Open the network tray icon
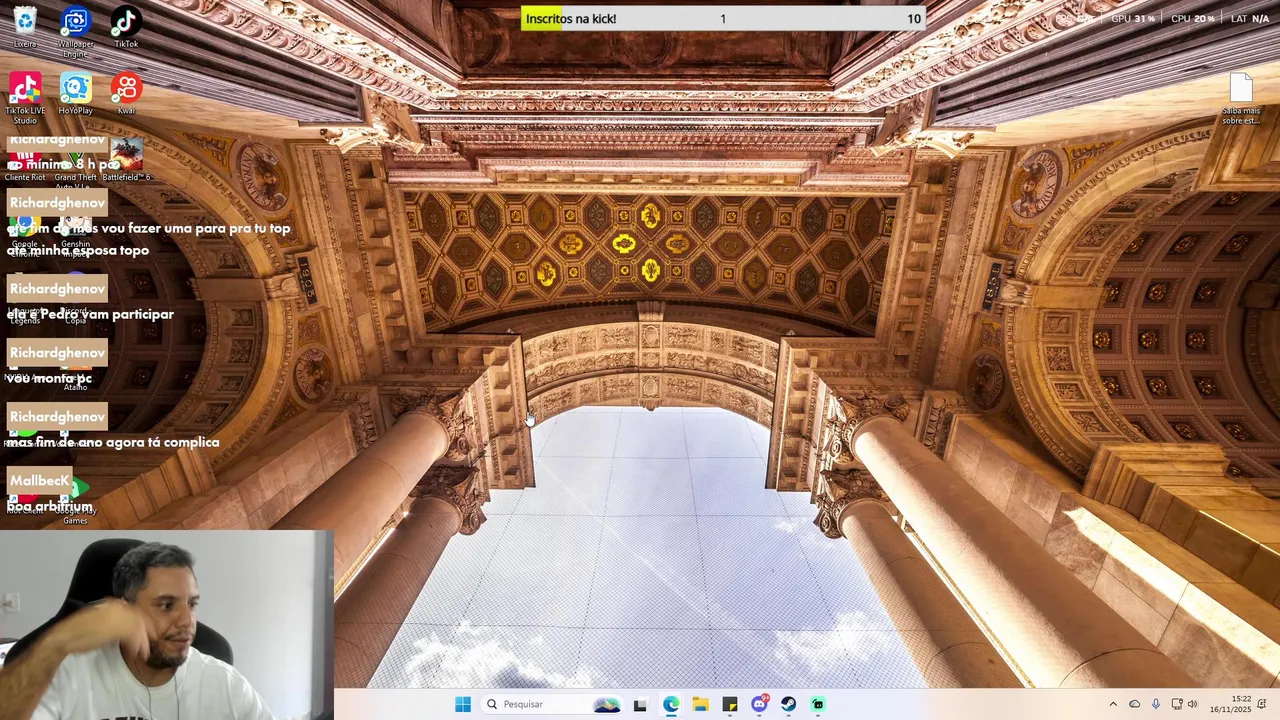The height and width of the screenshot is (720, 1280). click(x=1177, y=704)
